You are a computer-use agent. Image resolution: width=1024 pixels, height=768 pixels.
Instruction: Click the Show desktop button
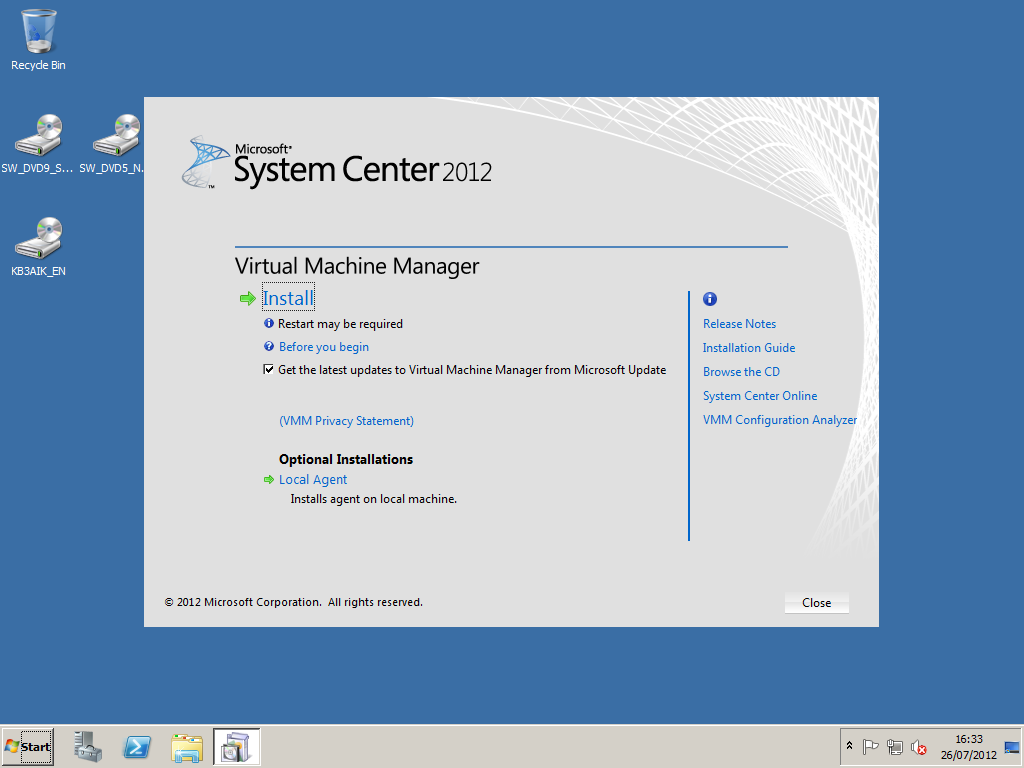click(x=1012, y=746)
